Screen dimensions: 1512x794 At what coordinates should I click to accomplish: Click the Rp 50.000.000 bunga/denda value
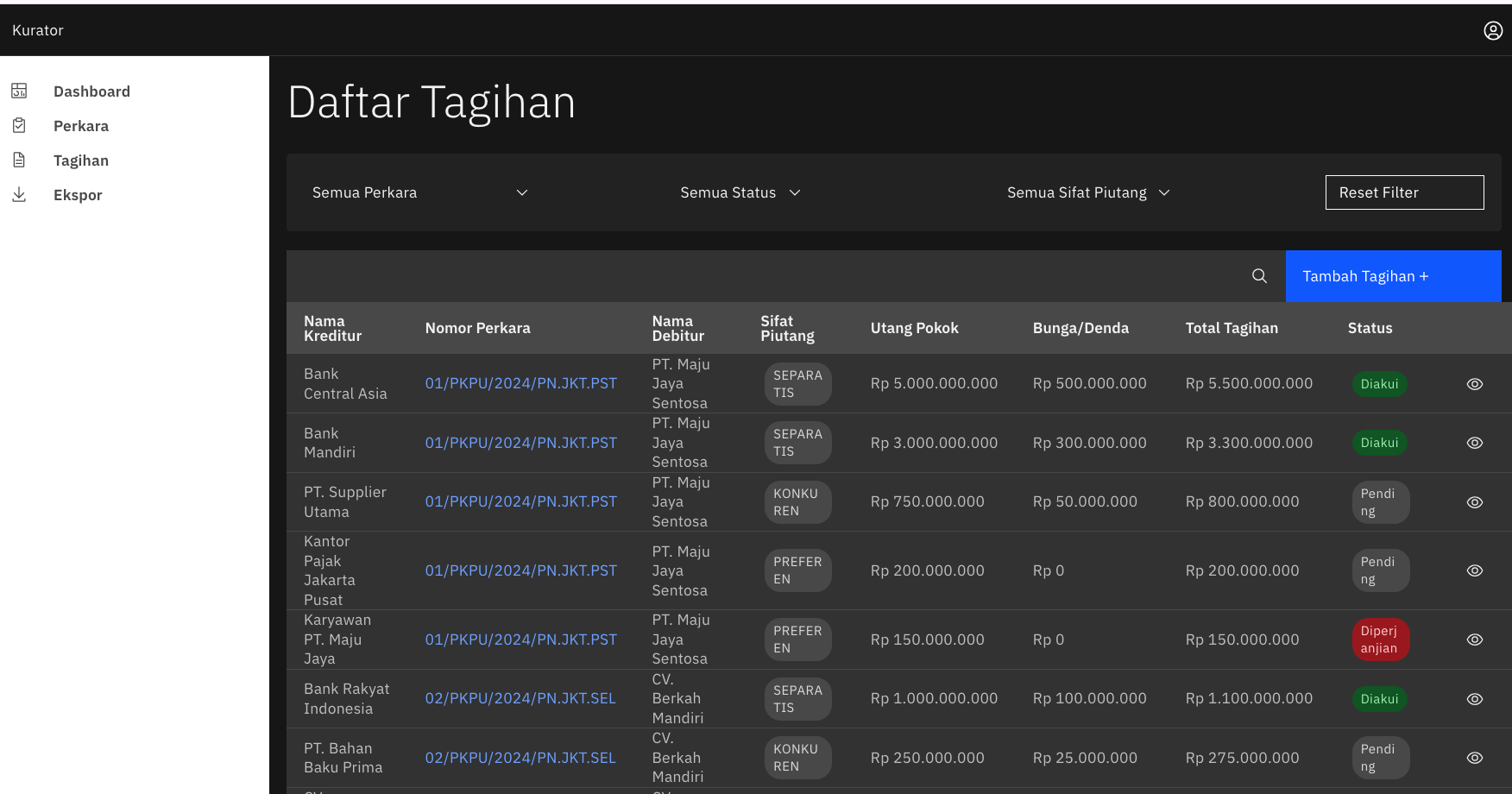(x=1085, y=501)
